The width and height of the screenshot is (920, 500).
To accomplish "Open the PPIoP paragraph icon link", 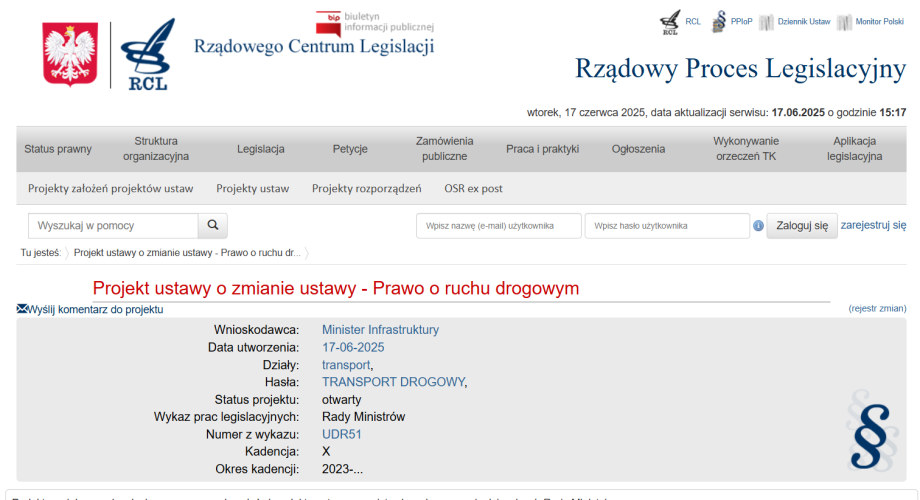I will 719,21.
